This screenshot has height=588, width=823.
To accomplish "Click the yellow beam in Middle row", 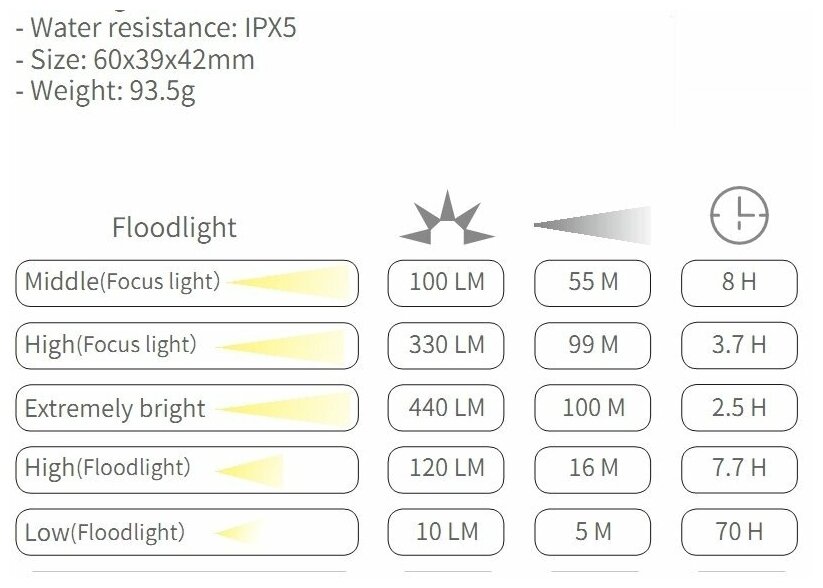I will [290, 282].
